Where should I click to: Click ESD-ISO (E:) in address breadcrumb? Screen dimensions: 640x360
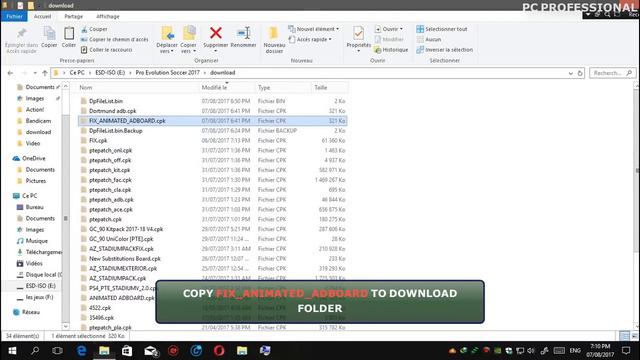(x=110, y=73)
